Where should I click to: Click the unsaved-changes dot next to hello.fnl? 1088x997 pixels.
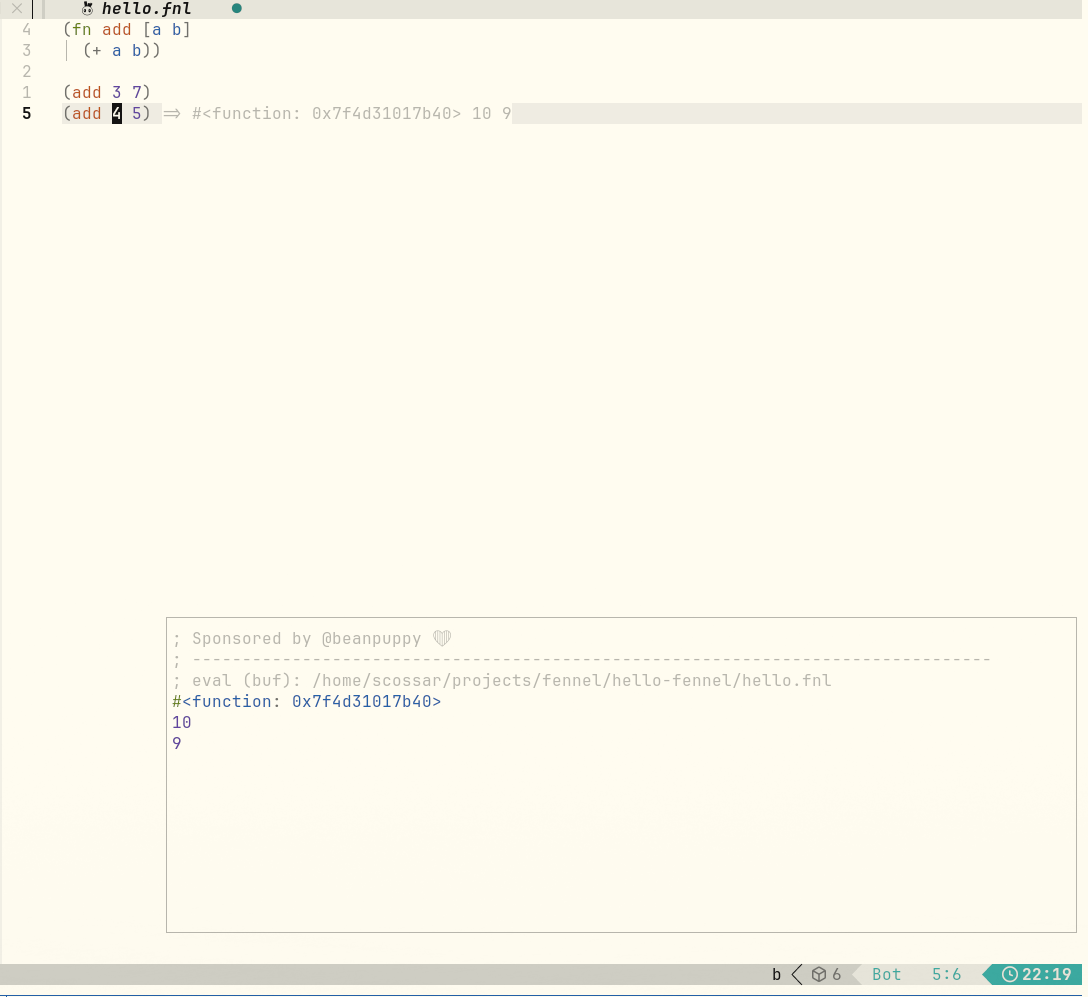[x=237, y=8]
